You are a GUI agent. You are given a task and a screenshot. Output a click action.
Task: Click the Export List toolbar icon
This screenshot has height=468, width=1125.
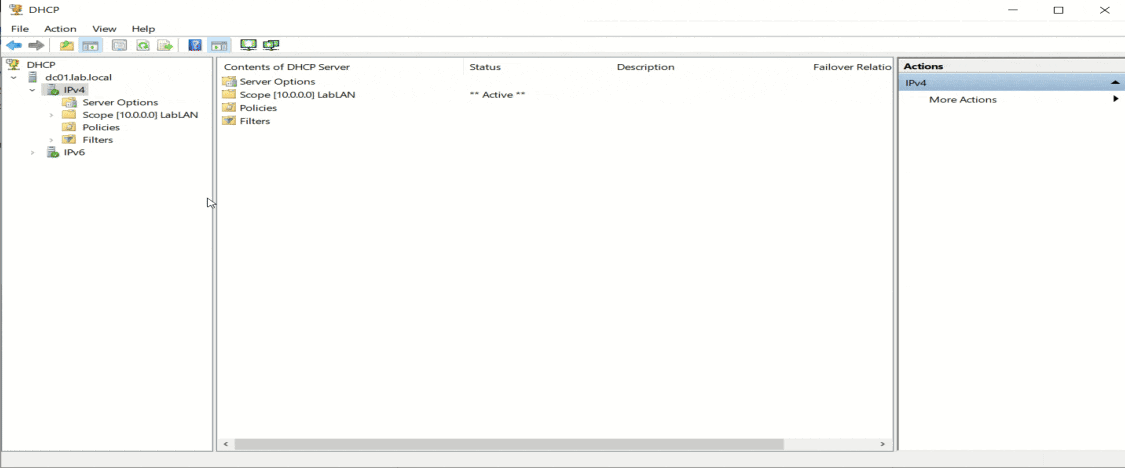click(165, 45)
